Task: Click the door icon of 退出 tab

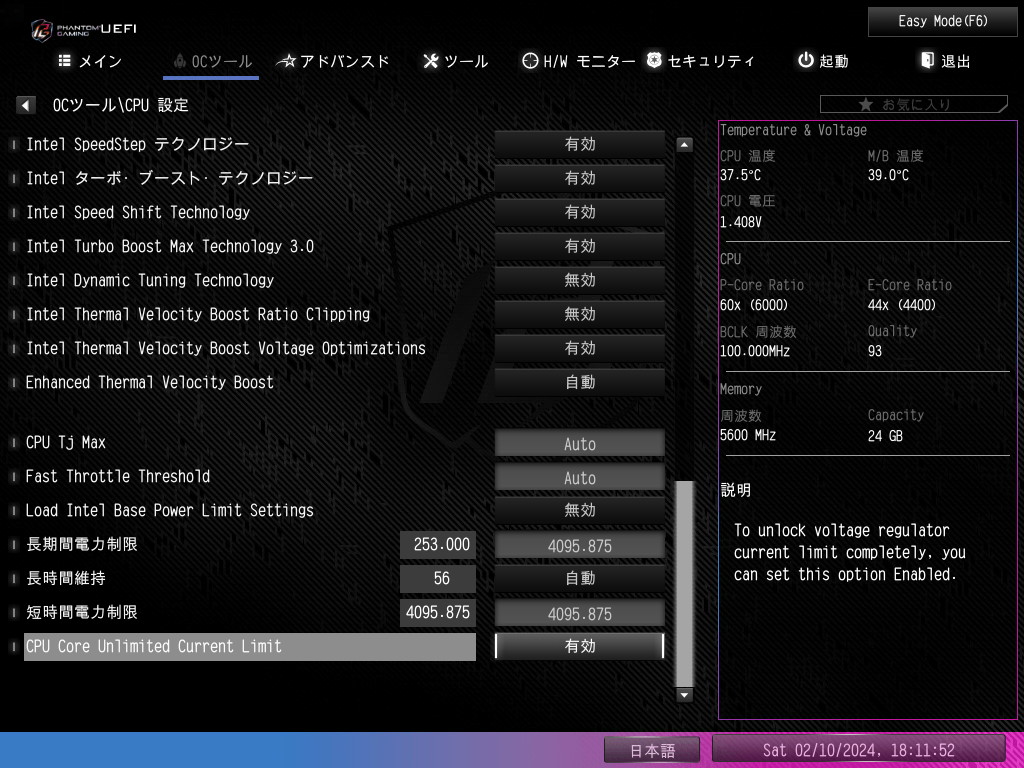Action: (x=927, y=61)
